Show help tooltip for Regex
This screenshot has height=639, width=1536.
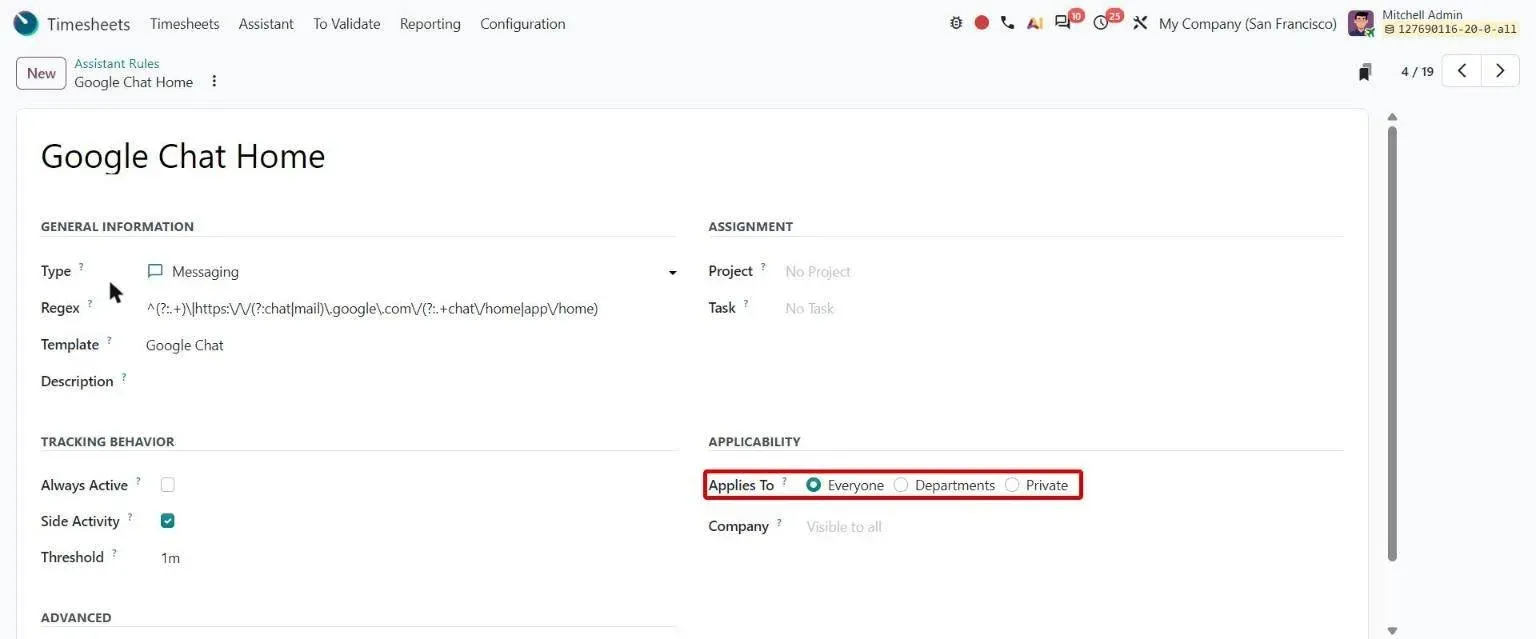pyautogui.click(x=89, y=303)
